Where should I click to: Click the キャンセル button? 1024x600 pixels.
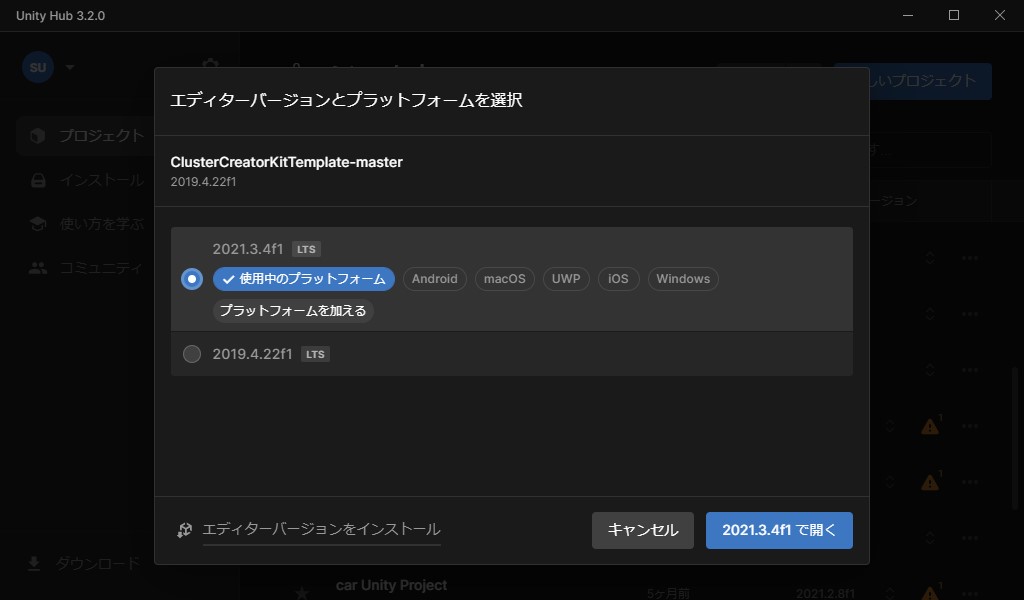tap(642, 530)
